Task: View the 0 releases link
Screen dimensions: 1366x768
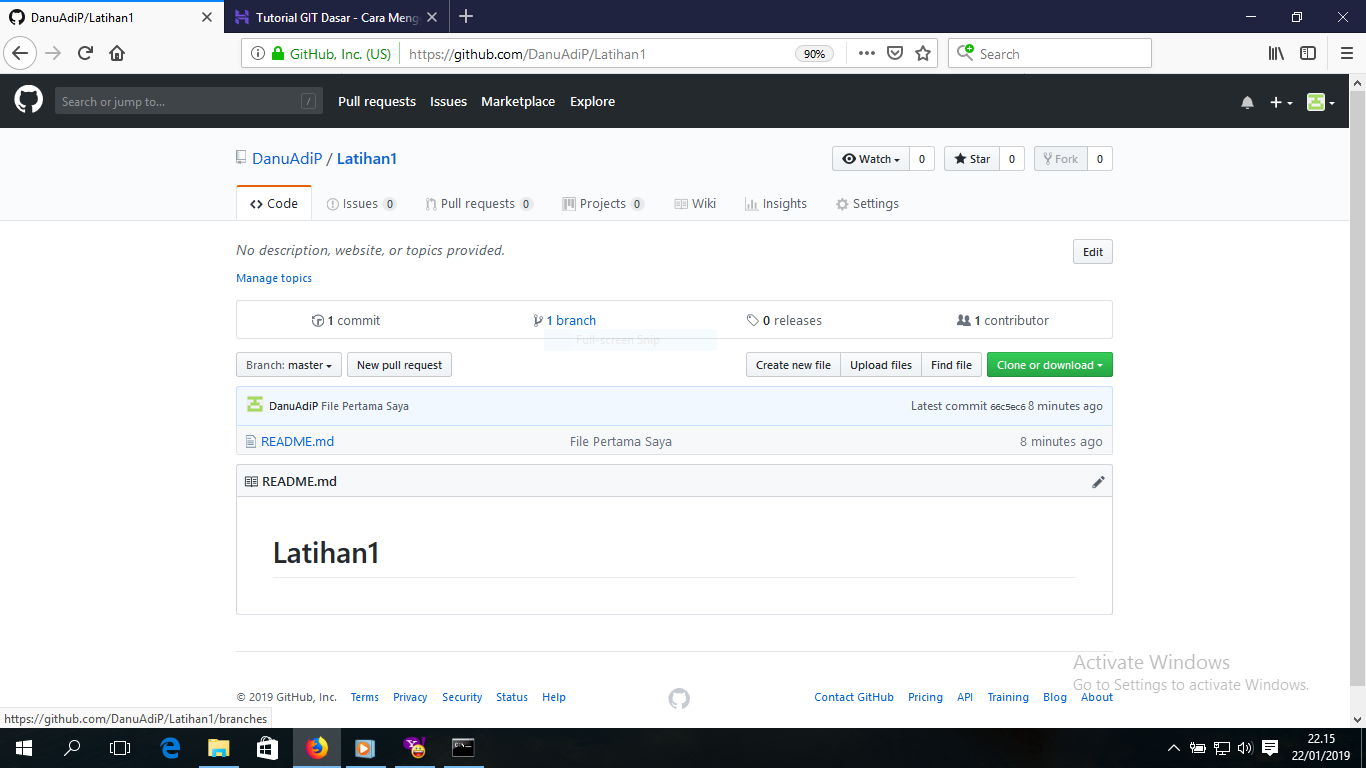Action: (x=784, y=320)
